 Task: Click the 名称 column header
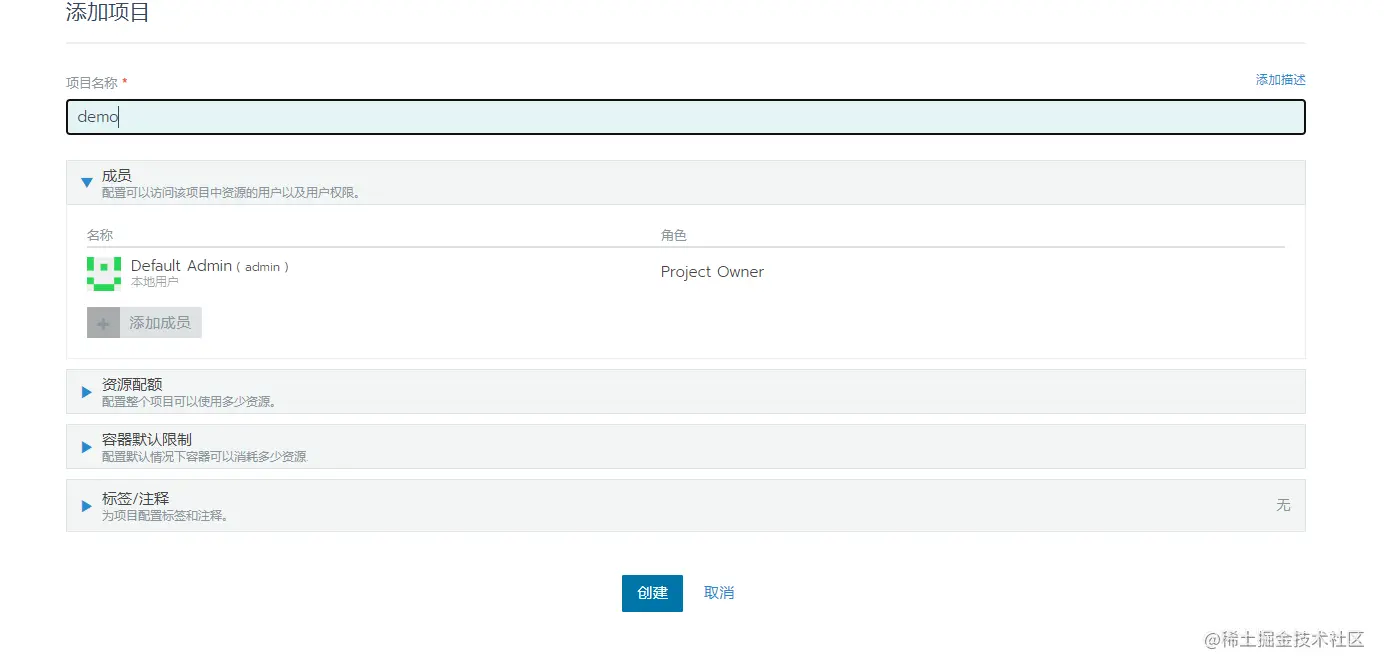click(x=100, y=235)
